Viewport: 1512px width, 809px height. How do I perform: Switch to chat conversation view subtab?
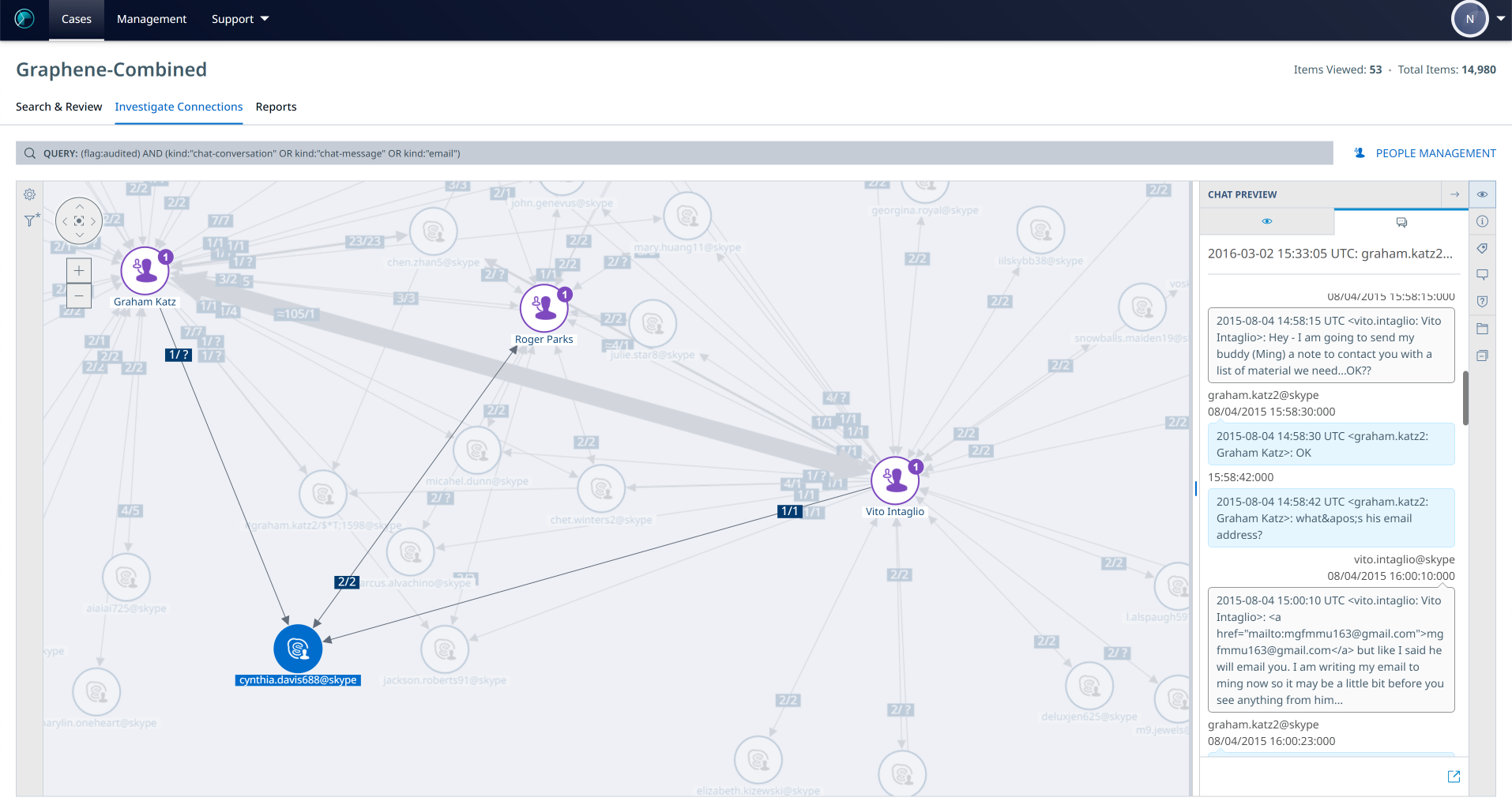[1401, 223]
